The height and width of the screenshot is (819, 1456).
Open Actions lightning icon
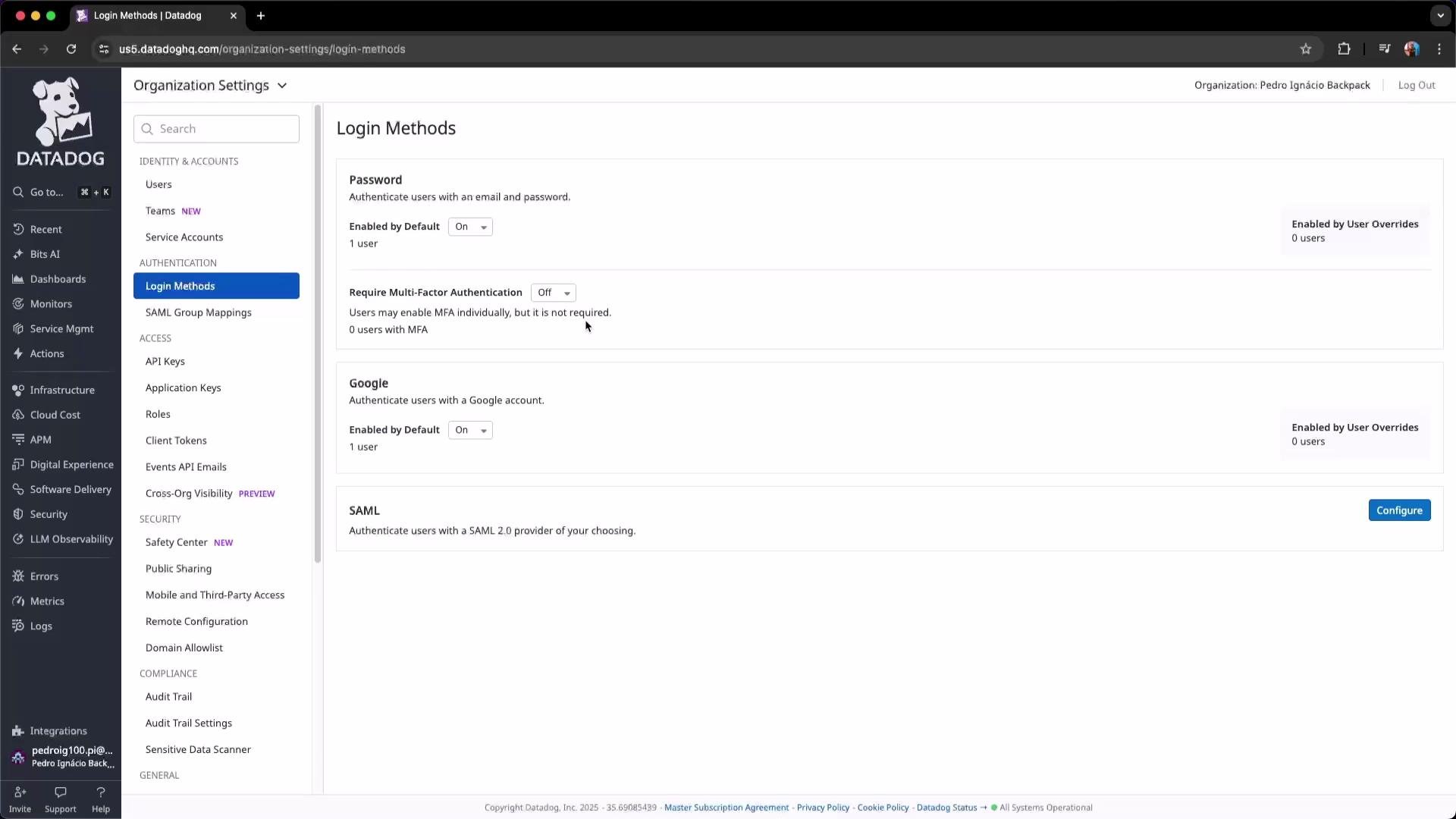coord(18,353)
